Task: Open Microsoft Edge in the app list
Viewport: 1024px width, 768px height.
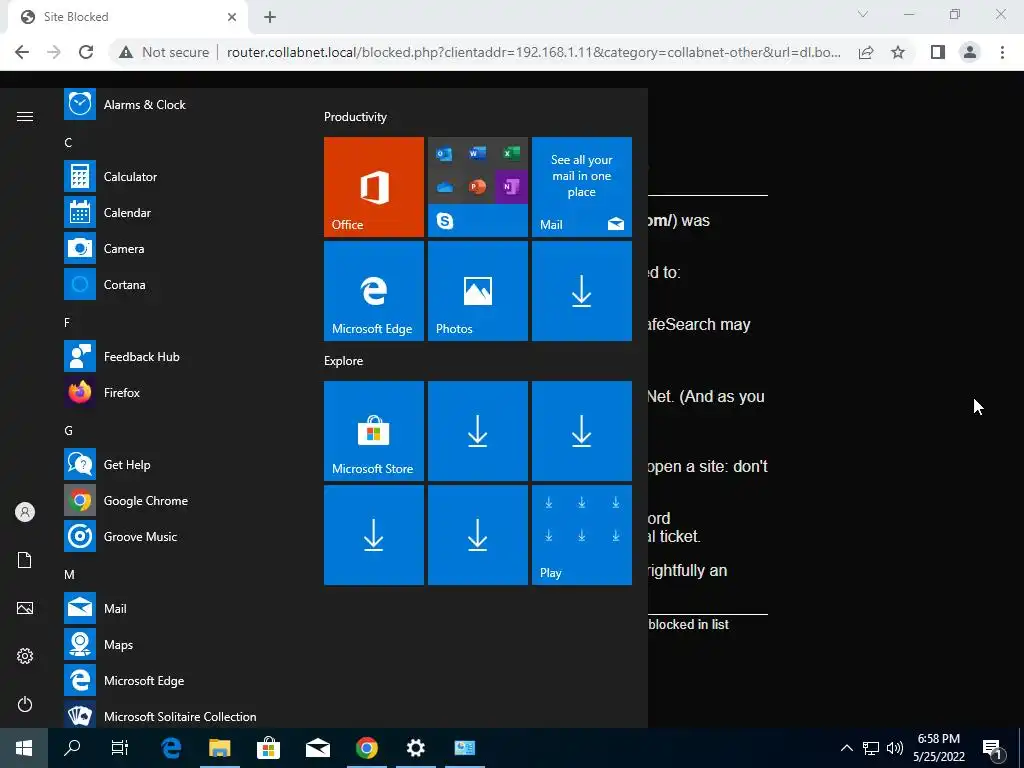Action: point(176,680)
